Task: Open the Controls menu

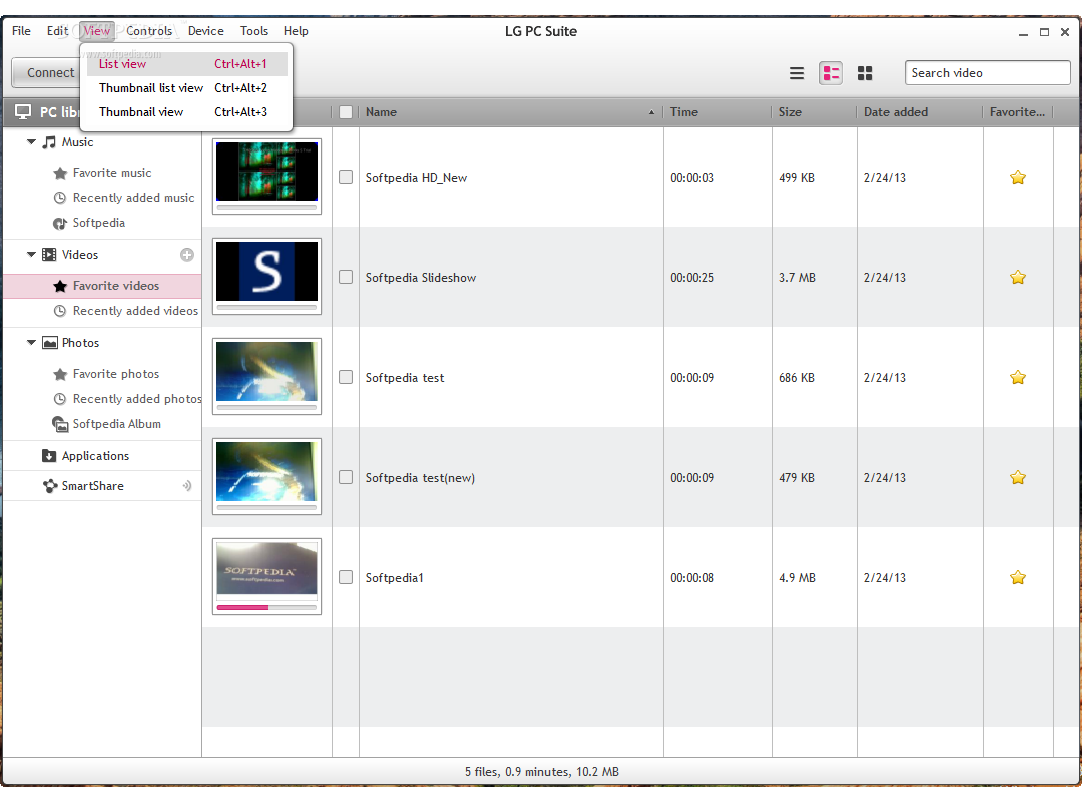Action: (x=149, y=31)
